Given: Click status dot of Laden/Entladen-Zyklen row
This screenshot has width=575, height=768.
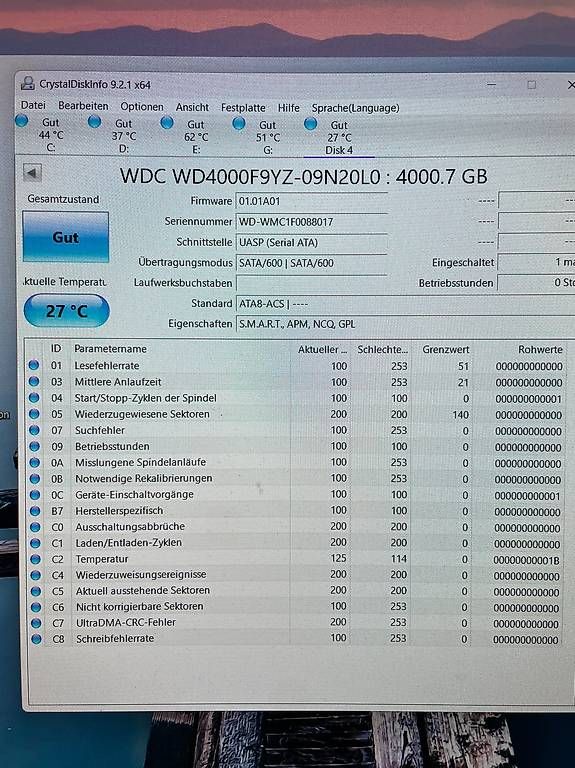Looking at the screenshot, I should pyautogui.click(x=35, y=543).
